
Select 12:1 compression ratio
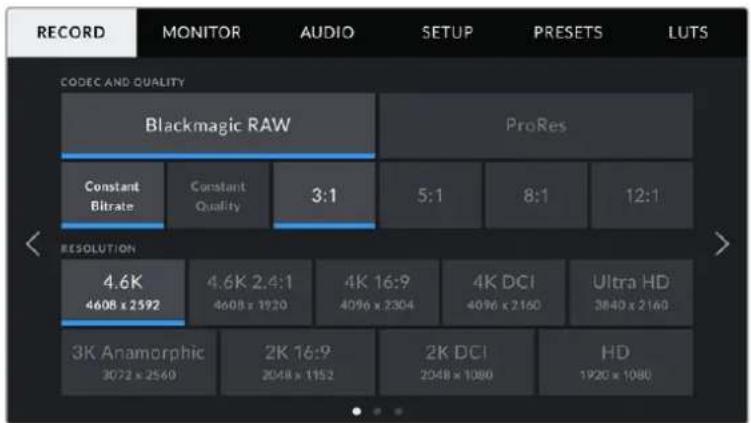pos(642,196)
